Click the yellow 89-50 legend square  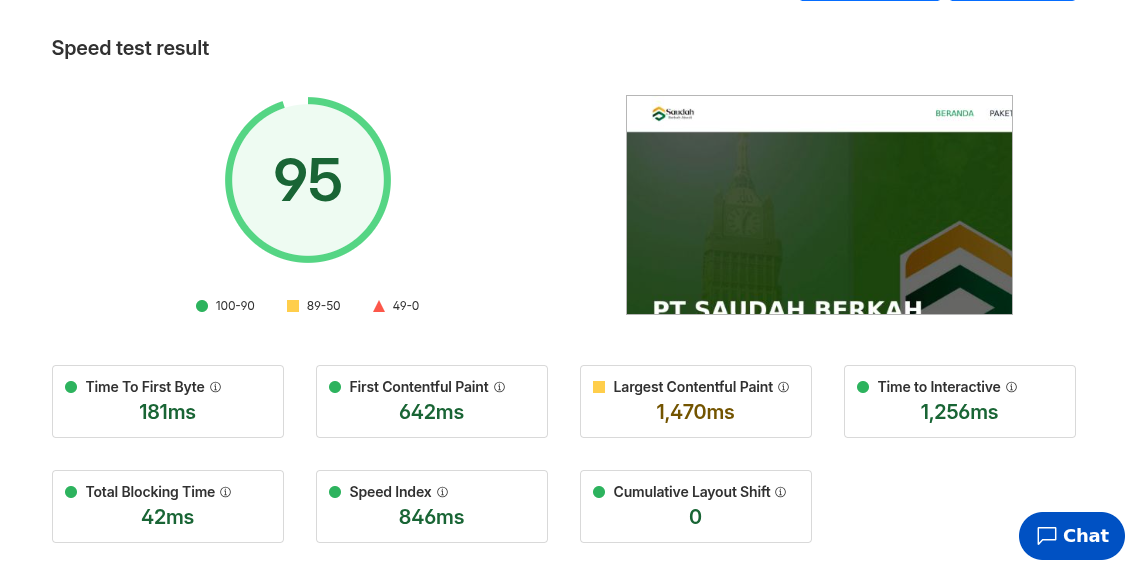(x=293, y=306)
